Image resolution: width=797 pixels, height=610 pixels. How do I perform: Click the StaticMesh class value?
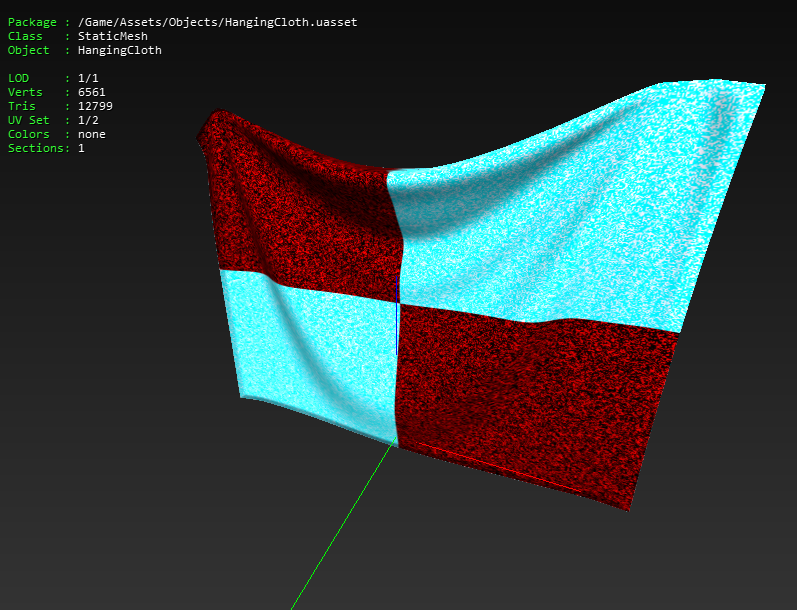[113, 36]
